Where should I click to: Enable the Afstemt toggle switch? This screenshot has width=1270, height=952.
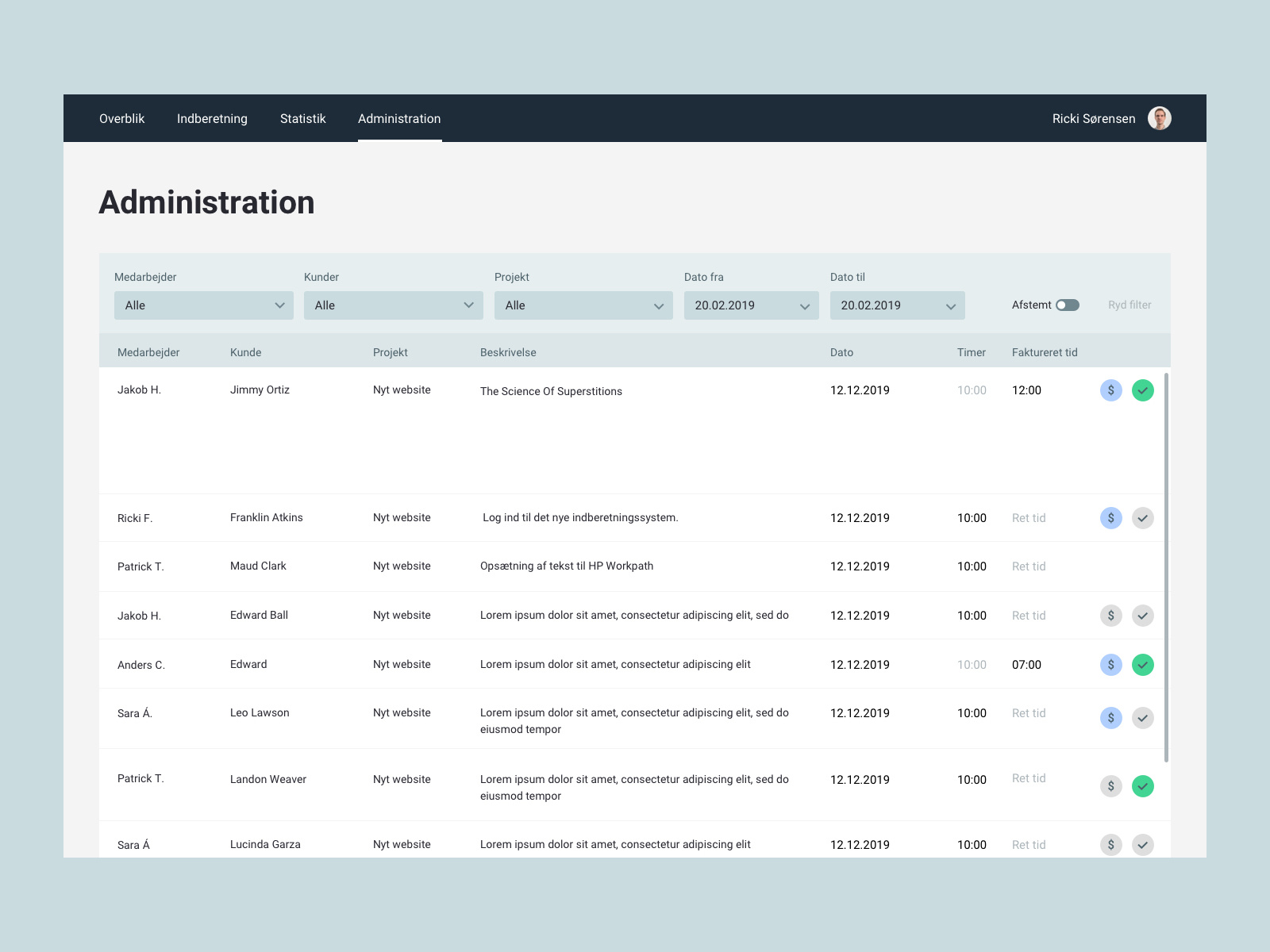[x=1067, y=305]
